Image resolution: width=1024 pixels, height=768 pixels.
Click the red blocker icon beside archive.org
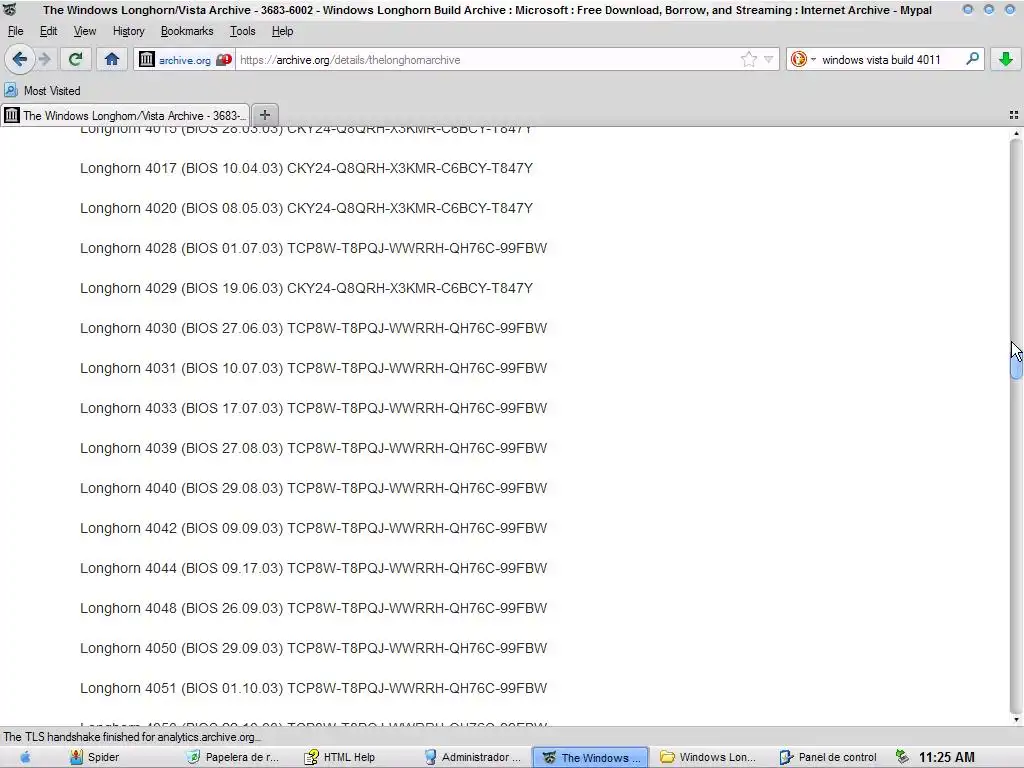[224, 59]
